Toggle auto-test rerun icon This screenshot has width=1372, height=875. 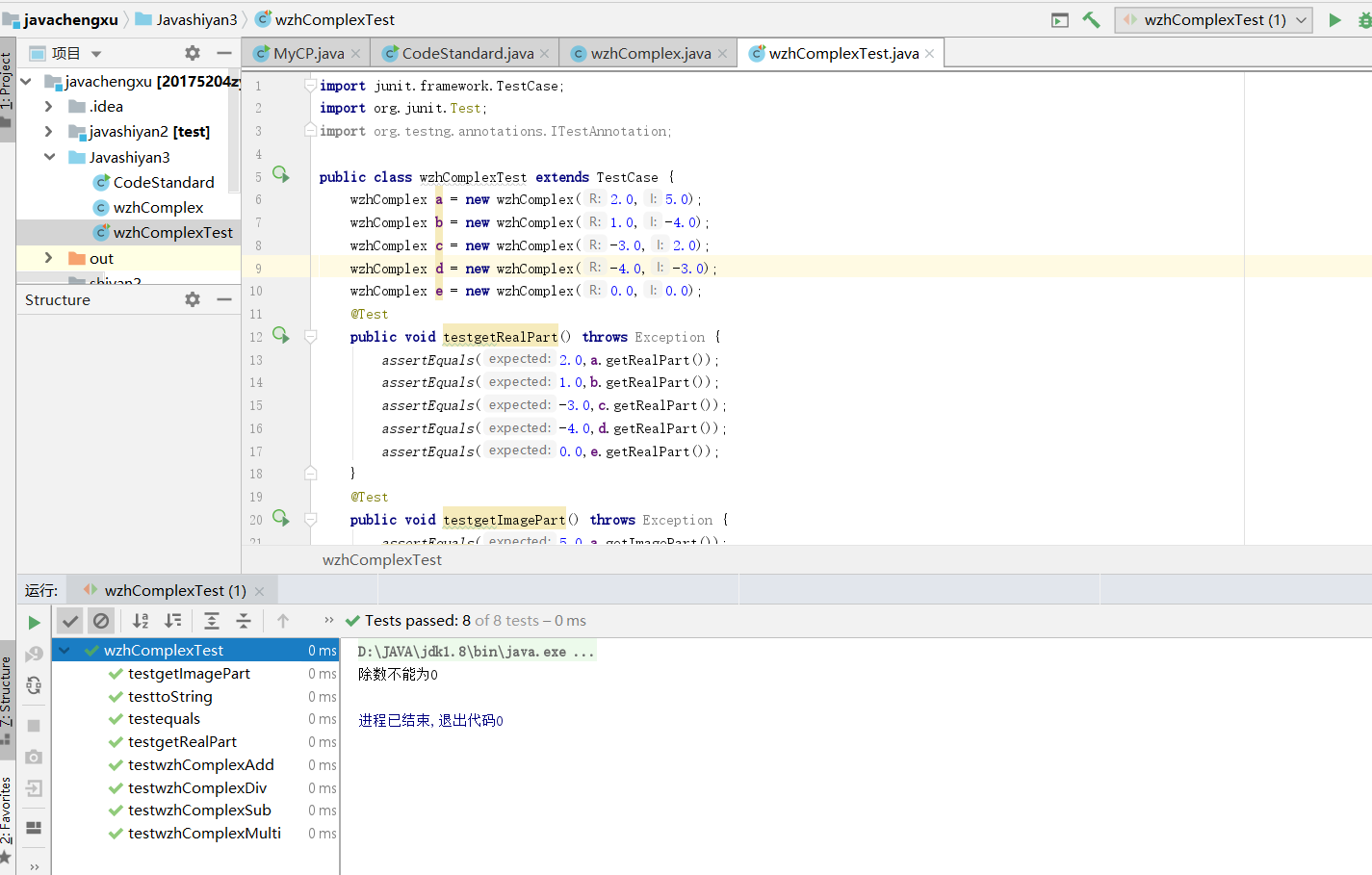tap(34, 685)
